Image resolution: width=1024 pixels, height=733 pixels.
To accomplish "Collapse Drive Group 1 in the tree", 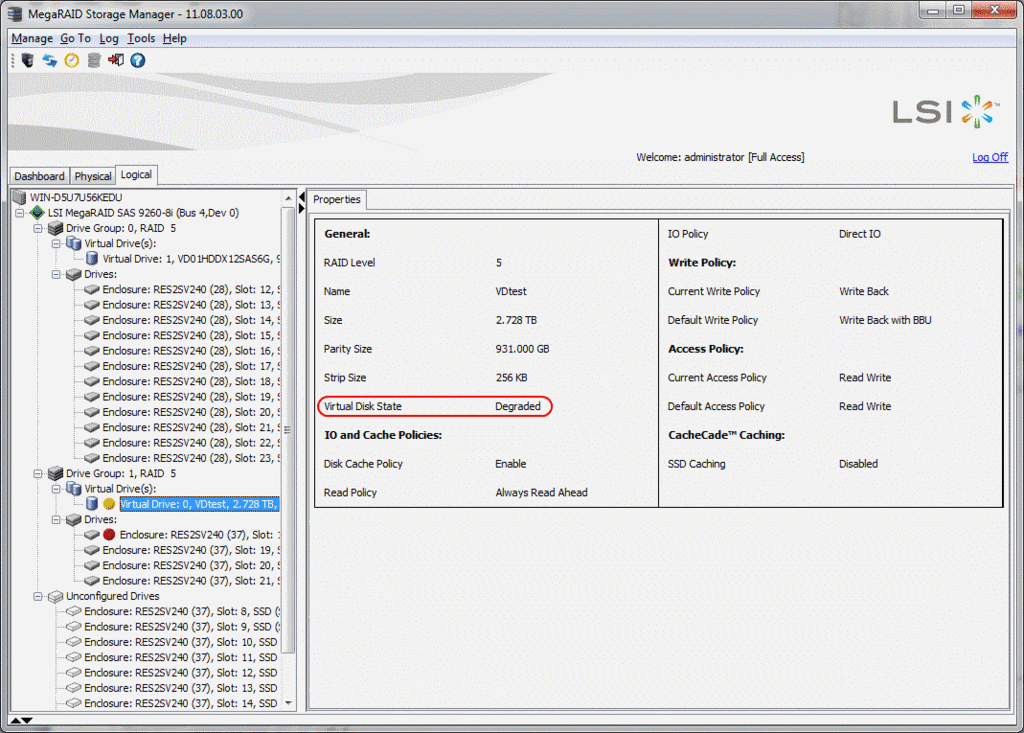I will (x=38, y=474).
